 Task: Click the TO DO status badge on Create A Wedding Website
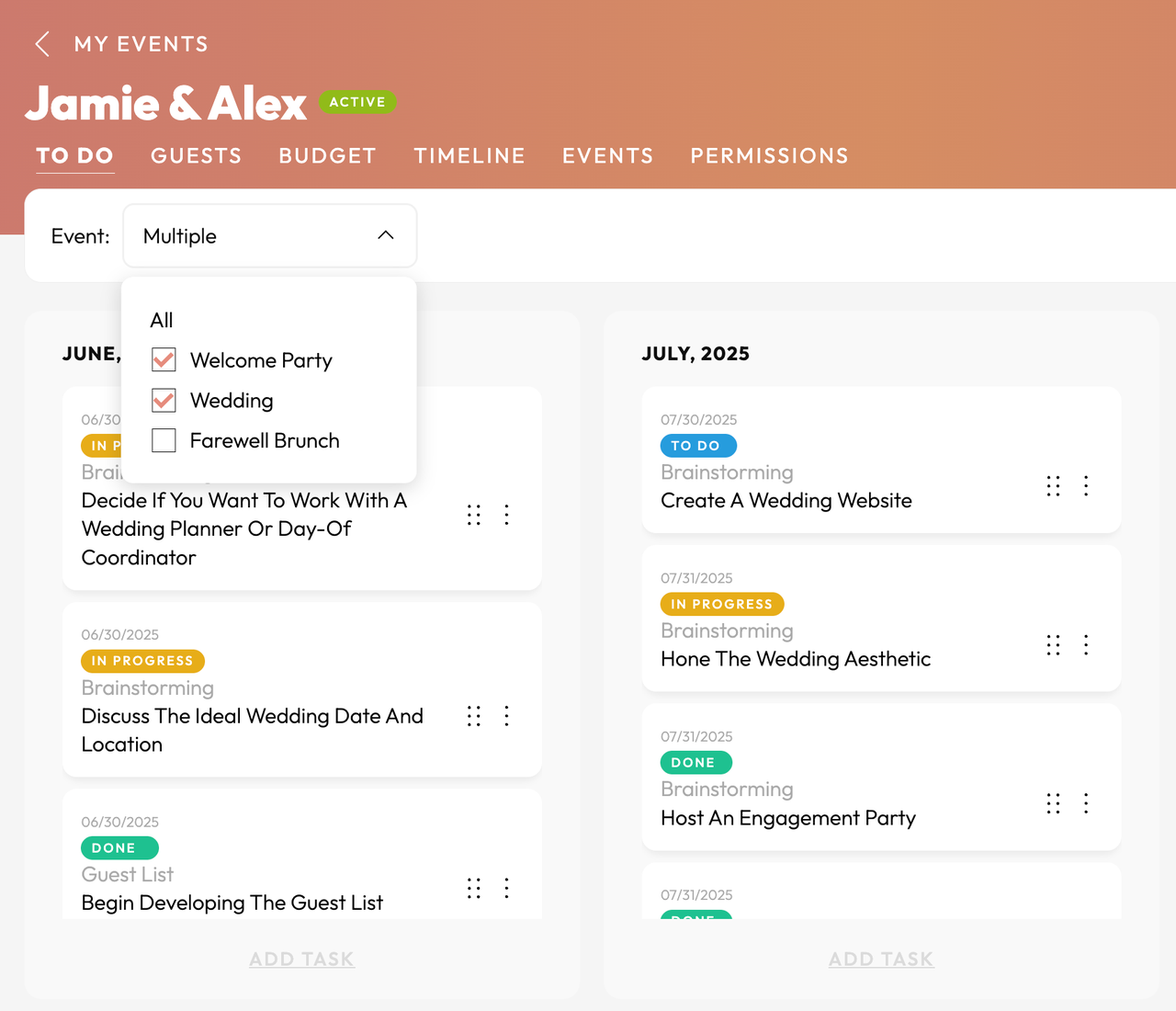click(x=698, y=445)
